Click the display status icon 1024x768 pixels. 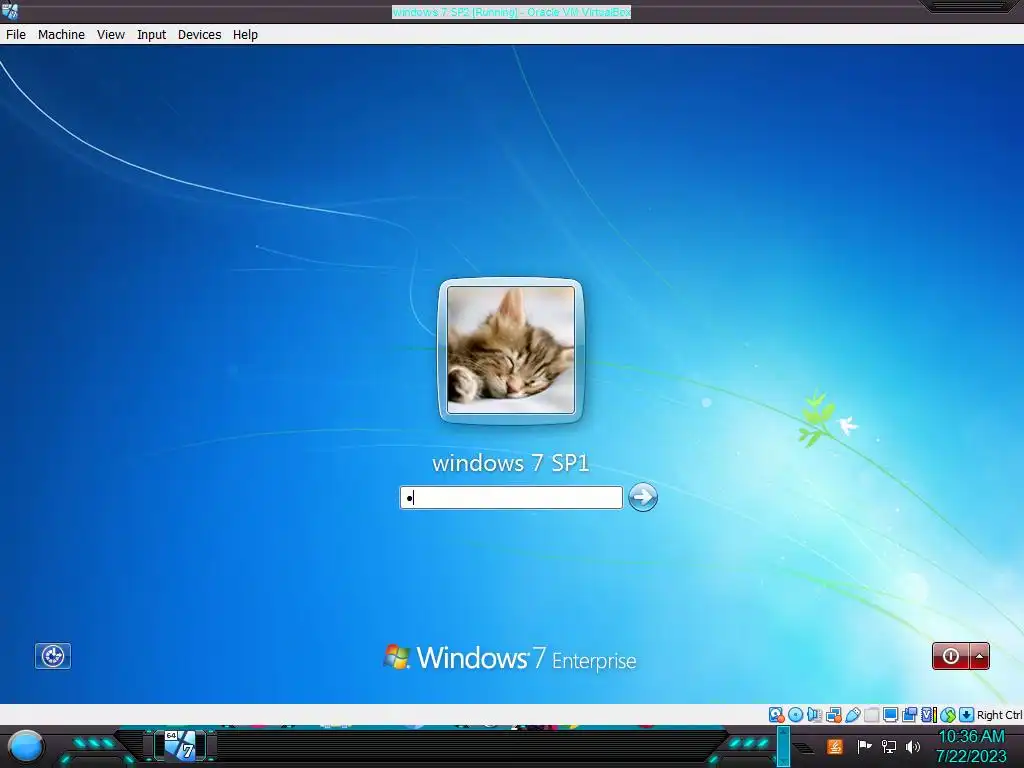coord(890,714)
